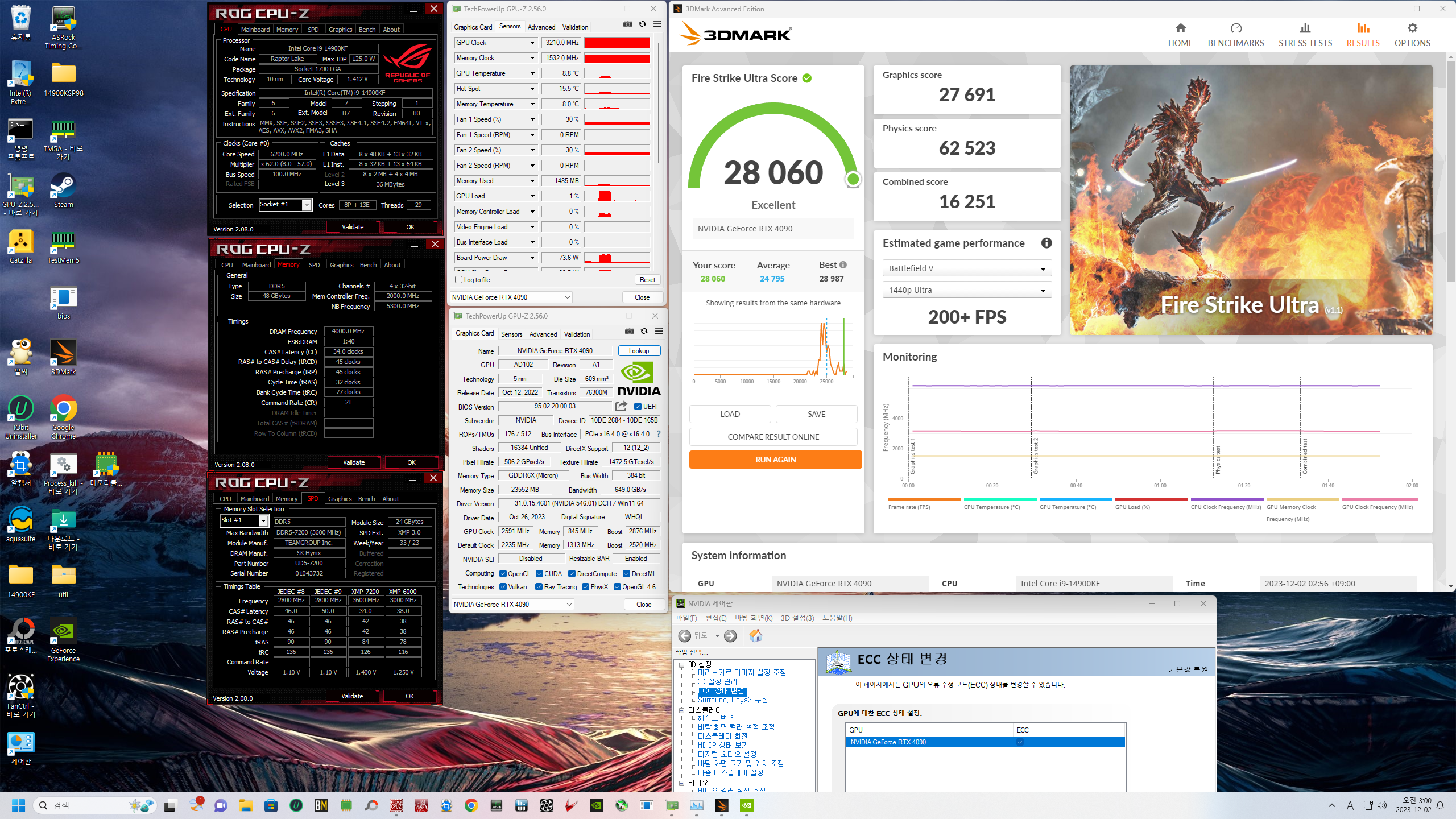Click the refresh icon in GPU-Z Graphics Card window
1456x819 pixels.
coord(644,331)
